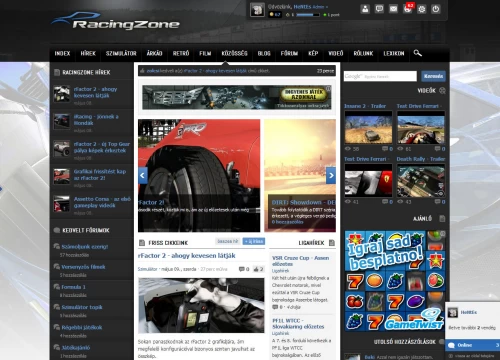Open the 'Számoljunk ezerig!' forum topic
500x360 pixels.
coord(85,247)
